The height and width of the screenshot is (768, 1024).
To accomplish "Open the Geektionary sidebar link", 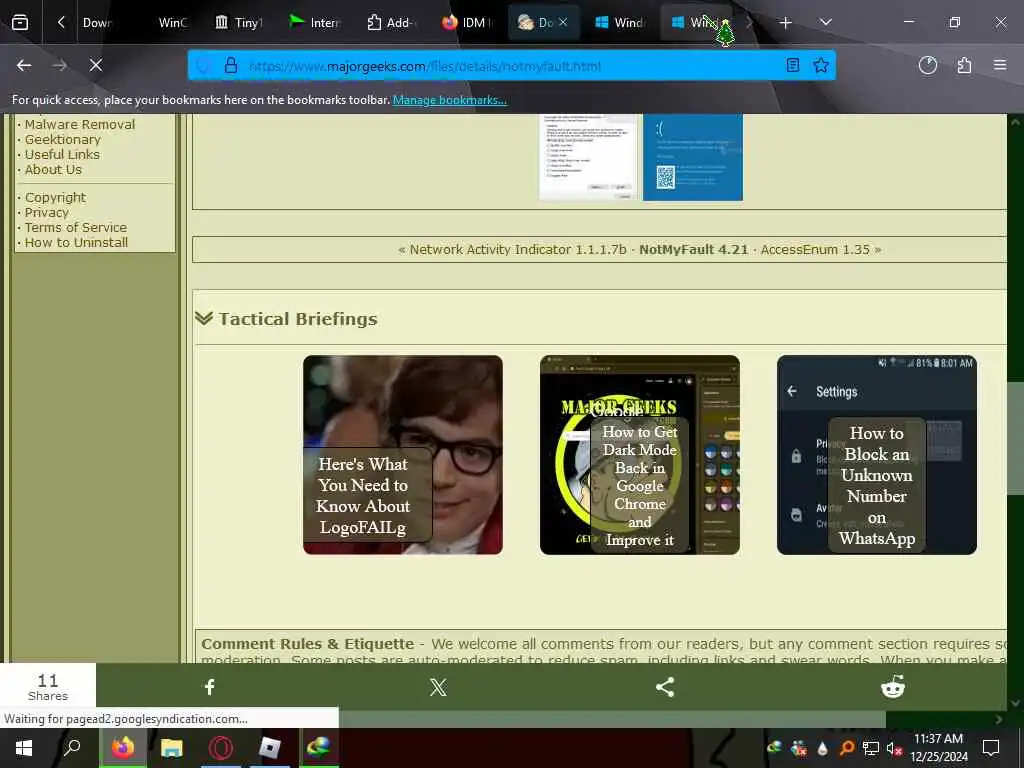I will pos(63,139).
